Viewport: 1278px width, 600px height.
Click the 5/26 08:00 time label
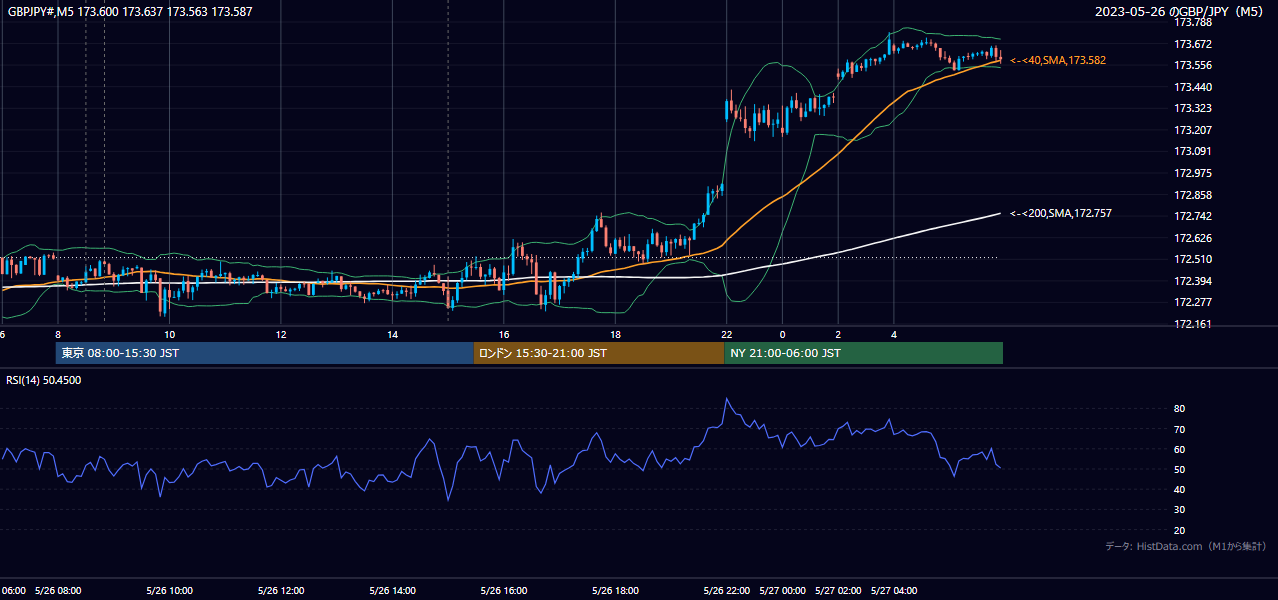58,590
